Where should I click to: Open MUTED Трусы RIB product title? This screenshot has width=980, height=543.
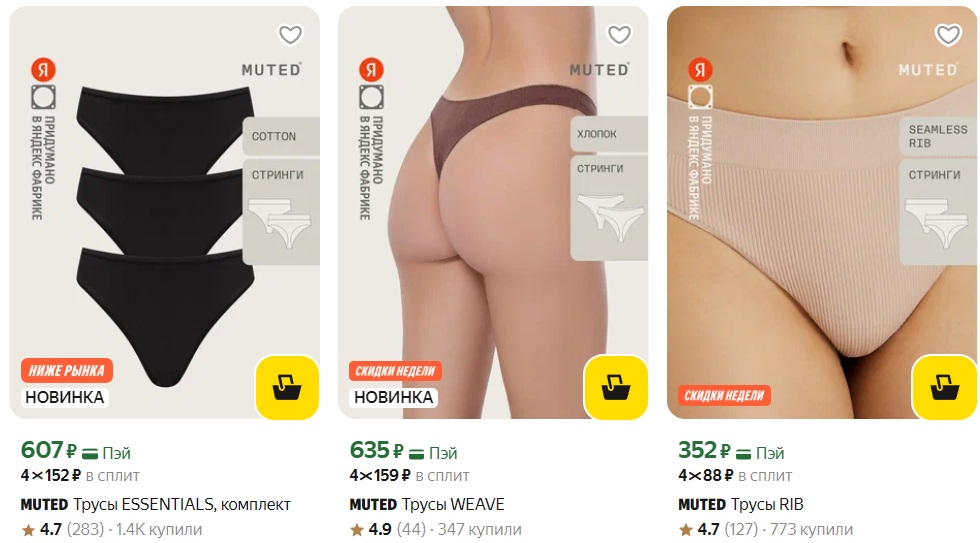pyautogui.click(x=741, y=504)
